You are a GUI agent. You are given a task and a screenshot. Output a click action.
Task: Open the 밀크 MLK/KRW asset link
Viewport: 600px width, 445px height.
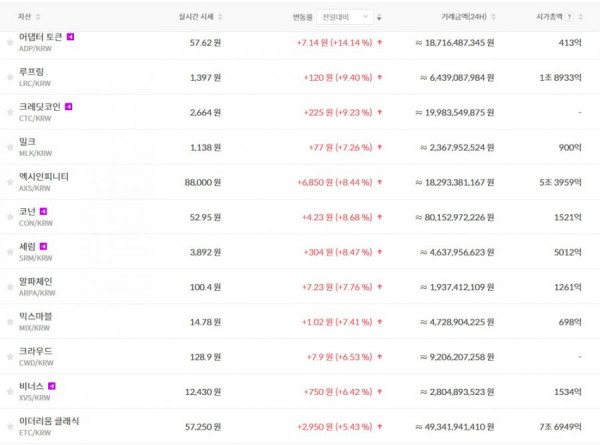(35, 147)
